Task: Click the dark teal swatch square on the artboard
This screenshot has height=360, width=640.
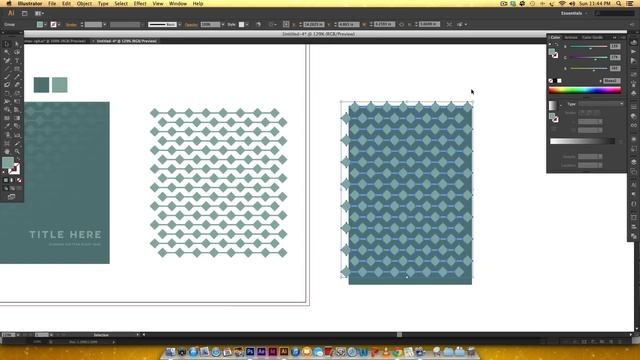Action: [x=41, y=85]
